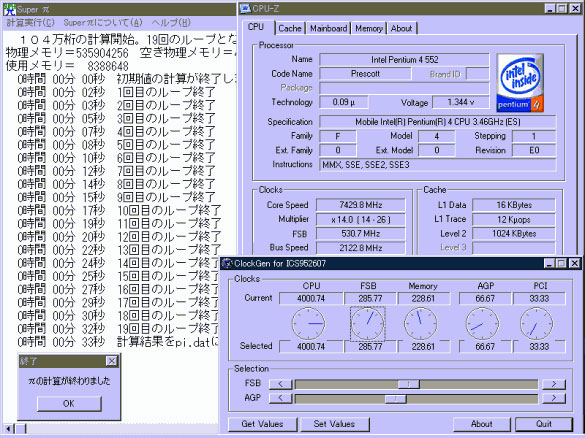Click the Voltage value 1.344 v
This screenshot has height=438, width=585.
(461, 102)
